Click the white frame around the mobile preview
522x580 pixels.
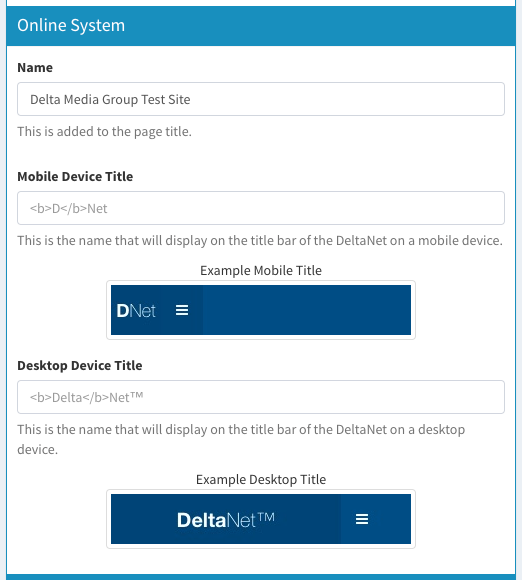coord(261,283)
